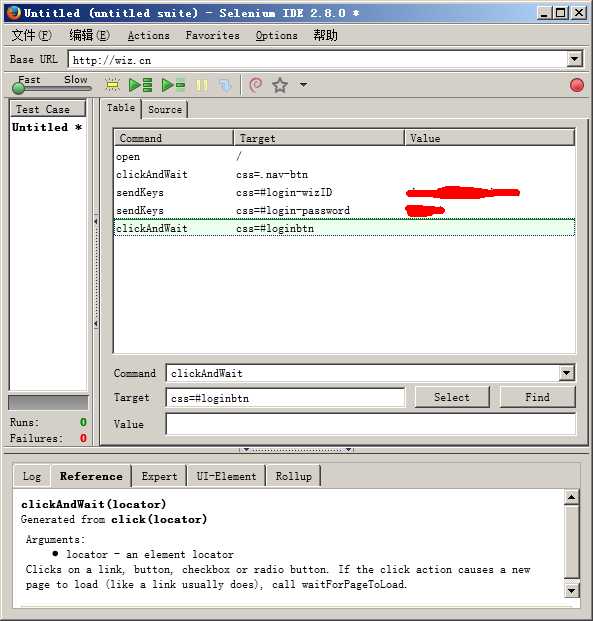
Task: Switch to the Source tab
Action: 165,109
